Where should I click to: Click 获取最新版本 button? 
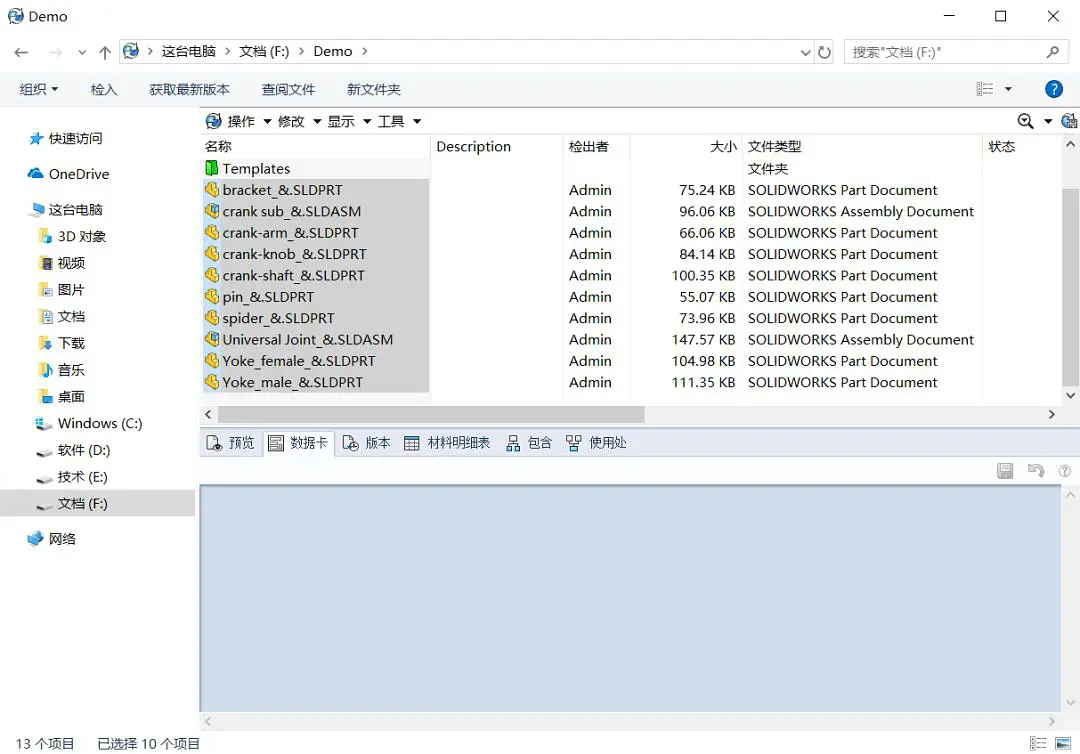189,89
